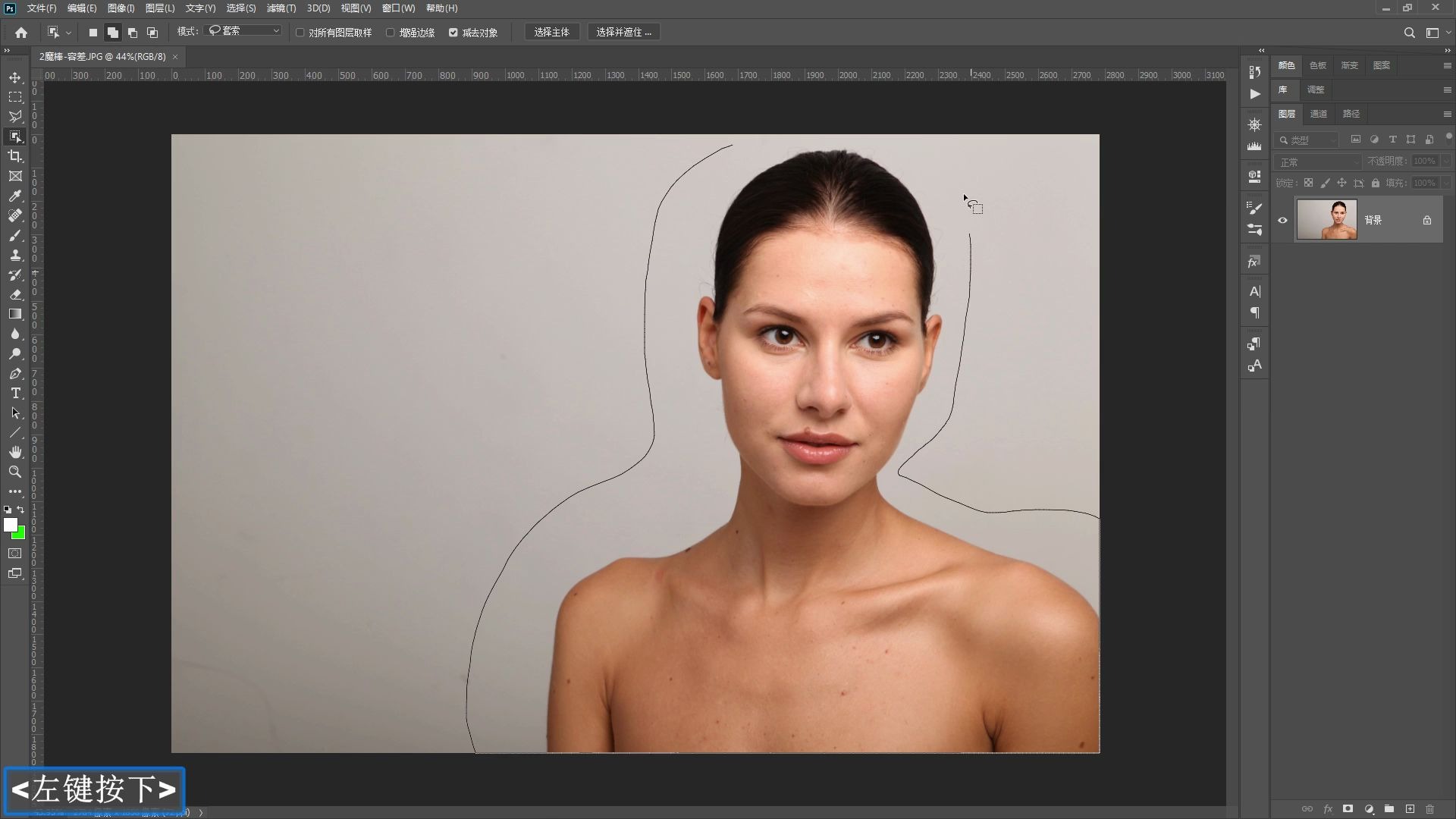The height and width of the screenshot is (819, 1456).
Task: Open the 滤镜(T) menu
Action: point(281,8)
